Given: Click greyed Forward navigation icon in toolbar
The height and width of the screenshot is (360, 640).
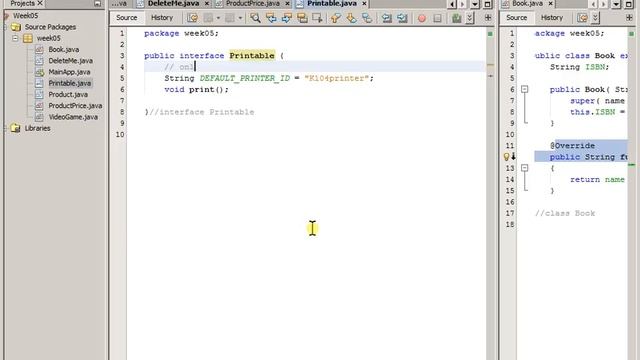Looking at the screenshot, I should (230, 18).
